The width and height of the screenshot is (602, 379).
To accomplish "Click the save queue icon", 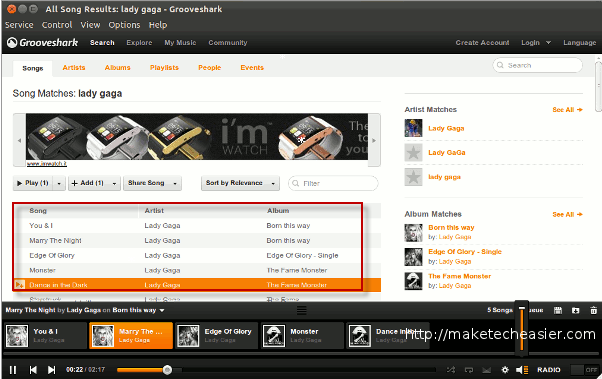I will pos(558,310).
